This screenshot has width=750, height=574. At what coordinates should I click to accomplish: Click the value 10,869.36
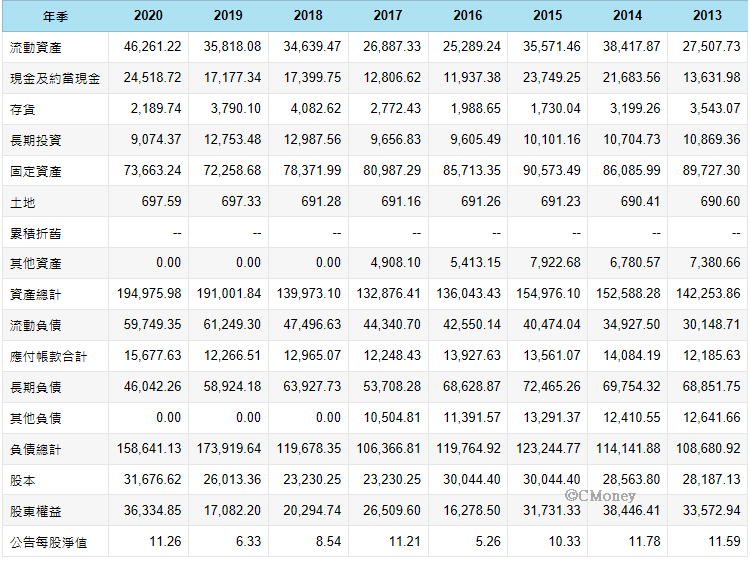(x=712, y=139)
